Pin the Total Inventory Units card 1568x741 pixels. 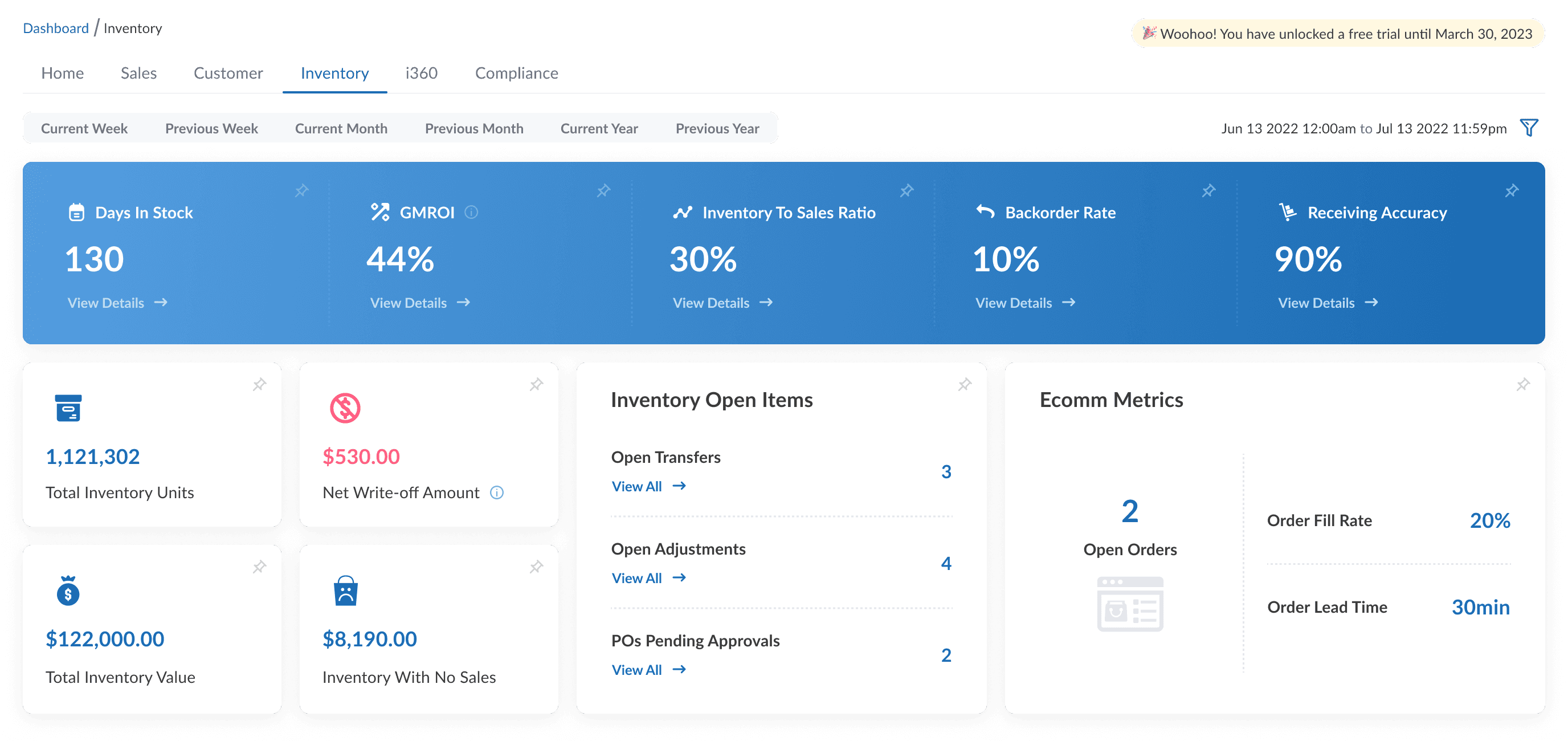pyautogui.click(x=259, y=384)
